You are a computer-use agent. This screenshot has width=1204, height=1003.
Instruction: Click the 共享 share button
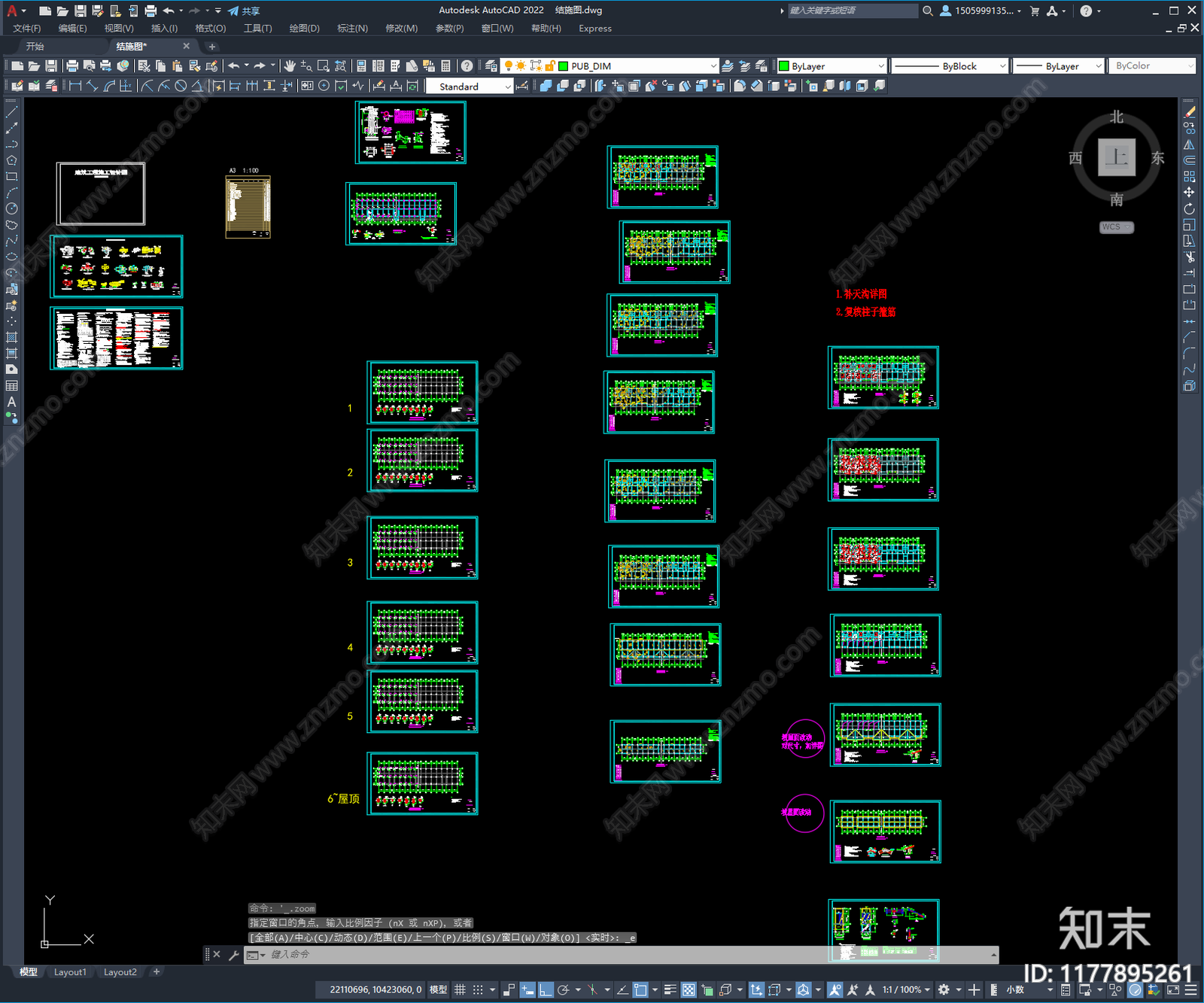[244, 11]
